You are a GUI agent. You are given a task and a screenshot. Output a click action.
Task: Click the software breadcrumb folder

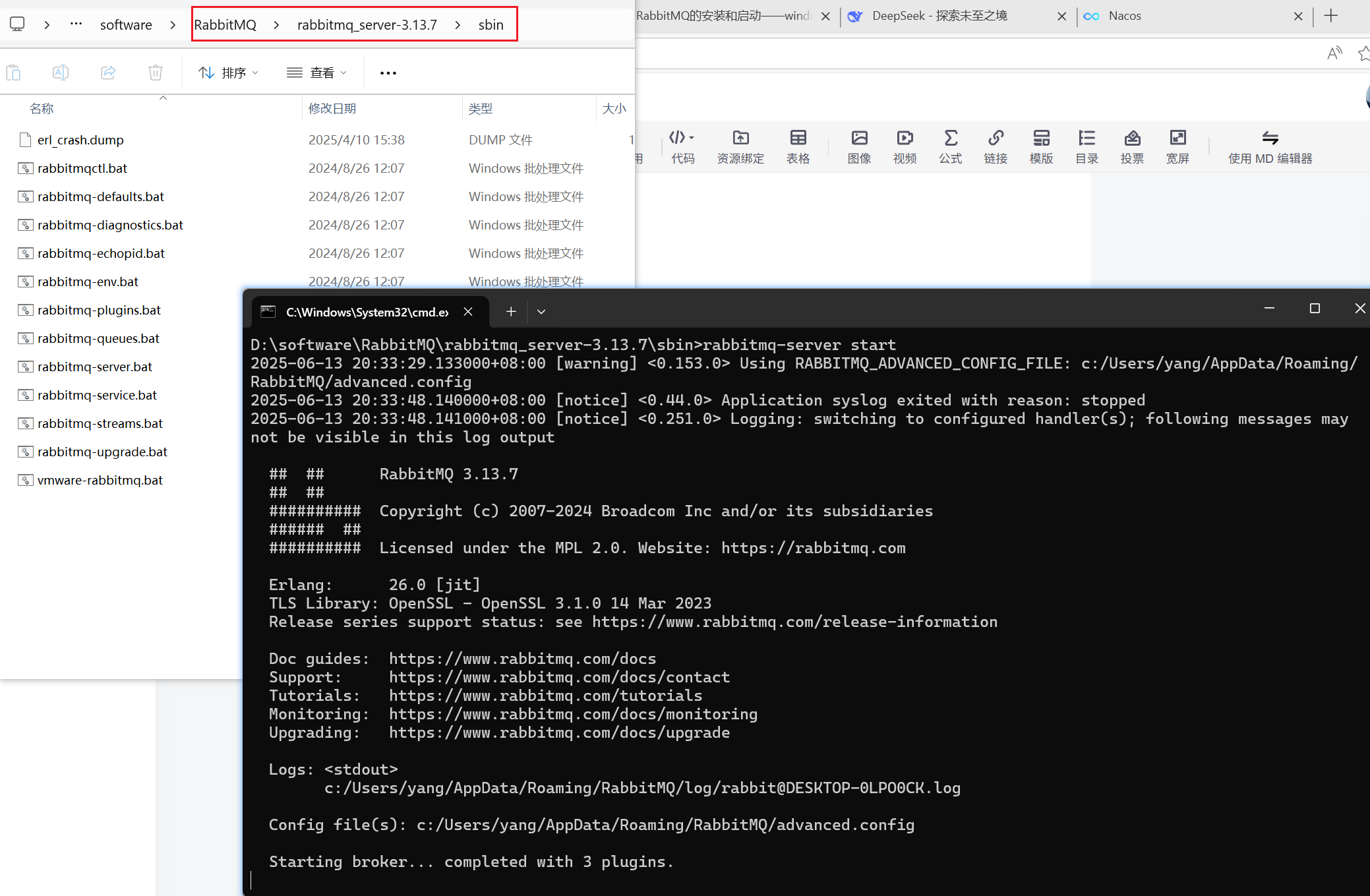tap(126, 25)
